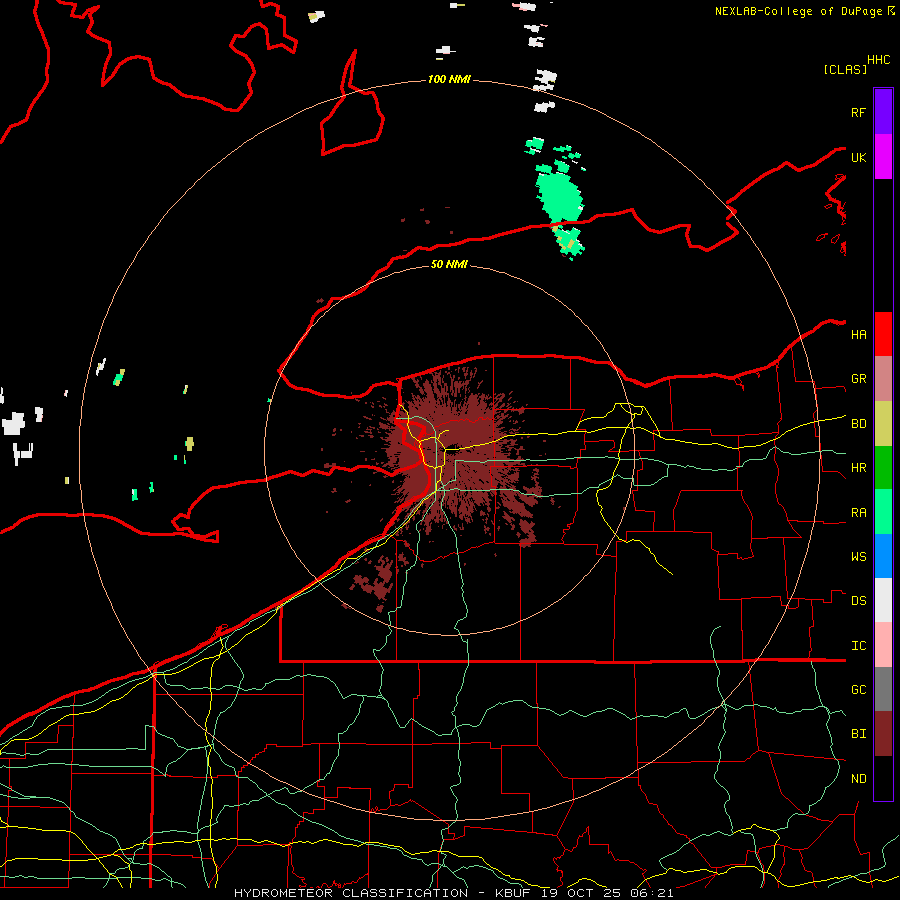Image resolution: width=900 pixels, height=900 pixels.
Task: Click the BD legend label
Action: click(858, 424)
